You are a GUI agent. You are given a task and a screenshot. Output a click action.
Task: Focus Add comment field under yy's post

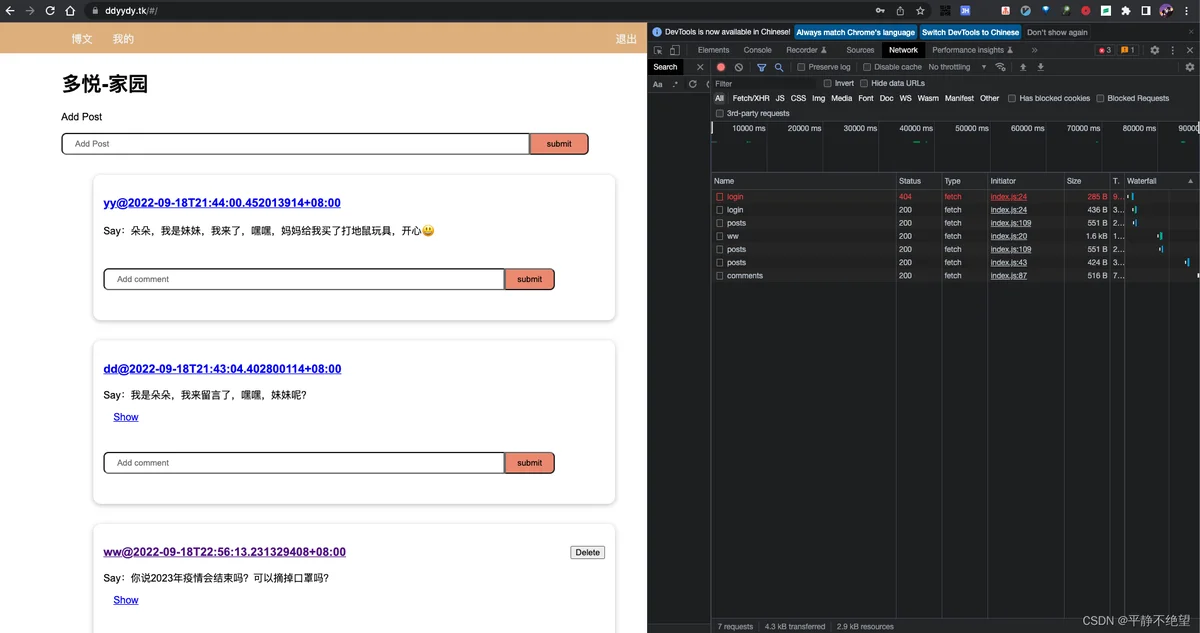click(304, 279)
